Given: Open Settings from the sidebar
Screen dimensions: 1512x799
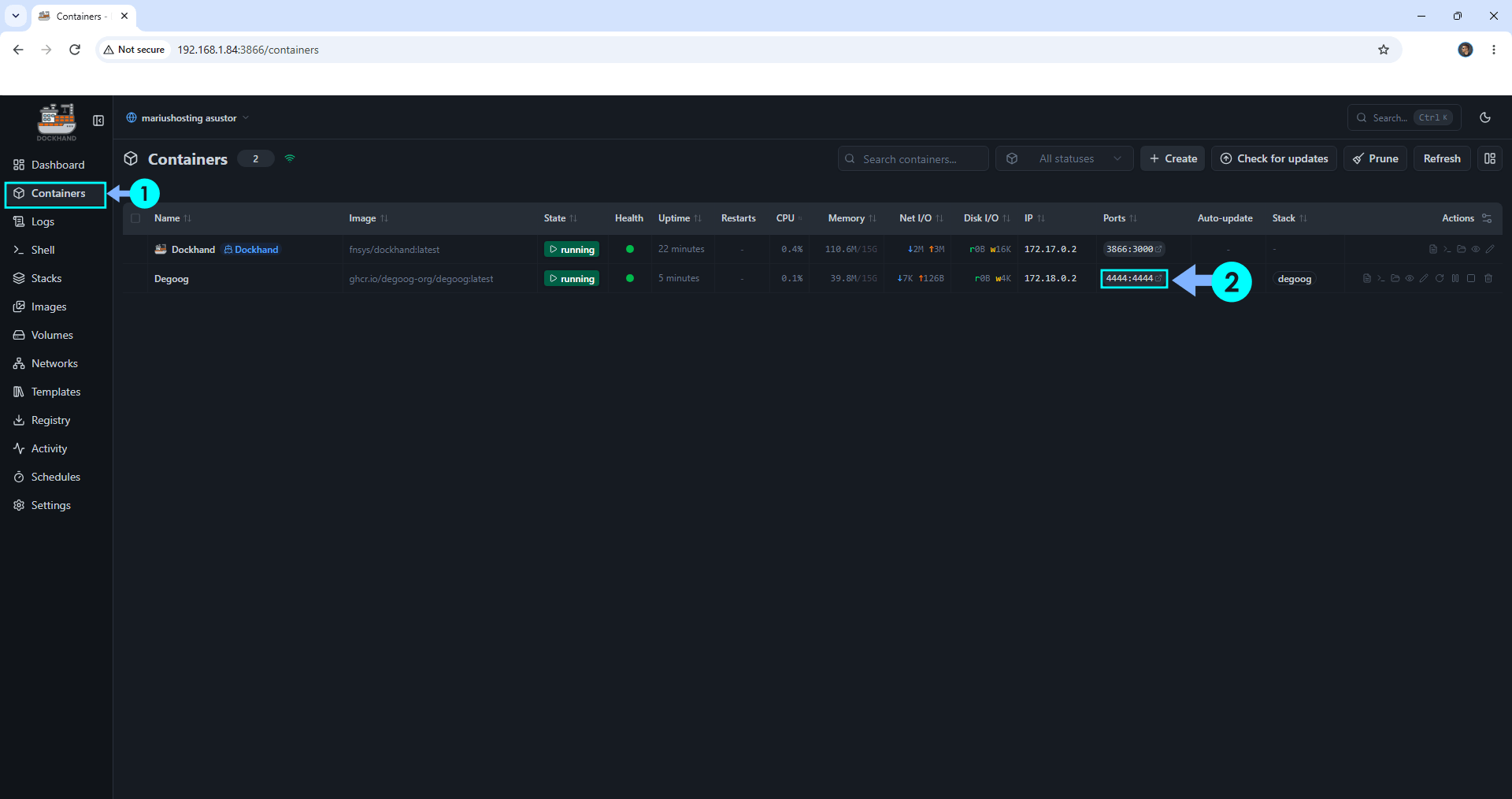Looking at the screenshot, I should click(x=56, y=505).
